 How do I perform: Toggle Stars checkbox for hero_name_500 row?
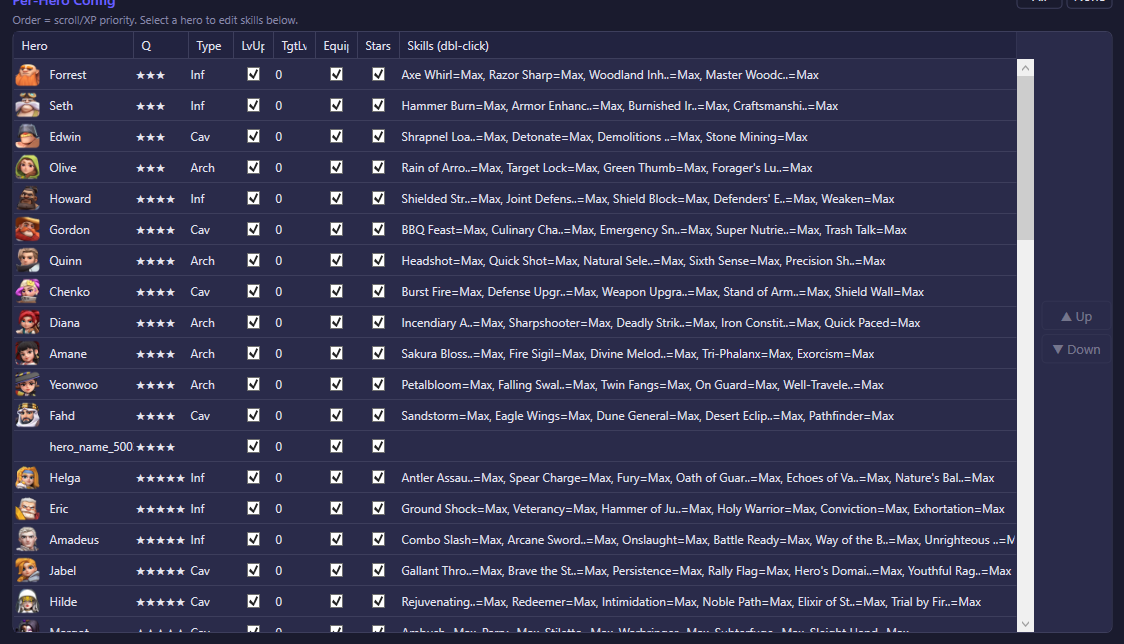pos(378,446)
